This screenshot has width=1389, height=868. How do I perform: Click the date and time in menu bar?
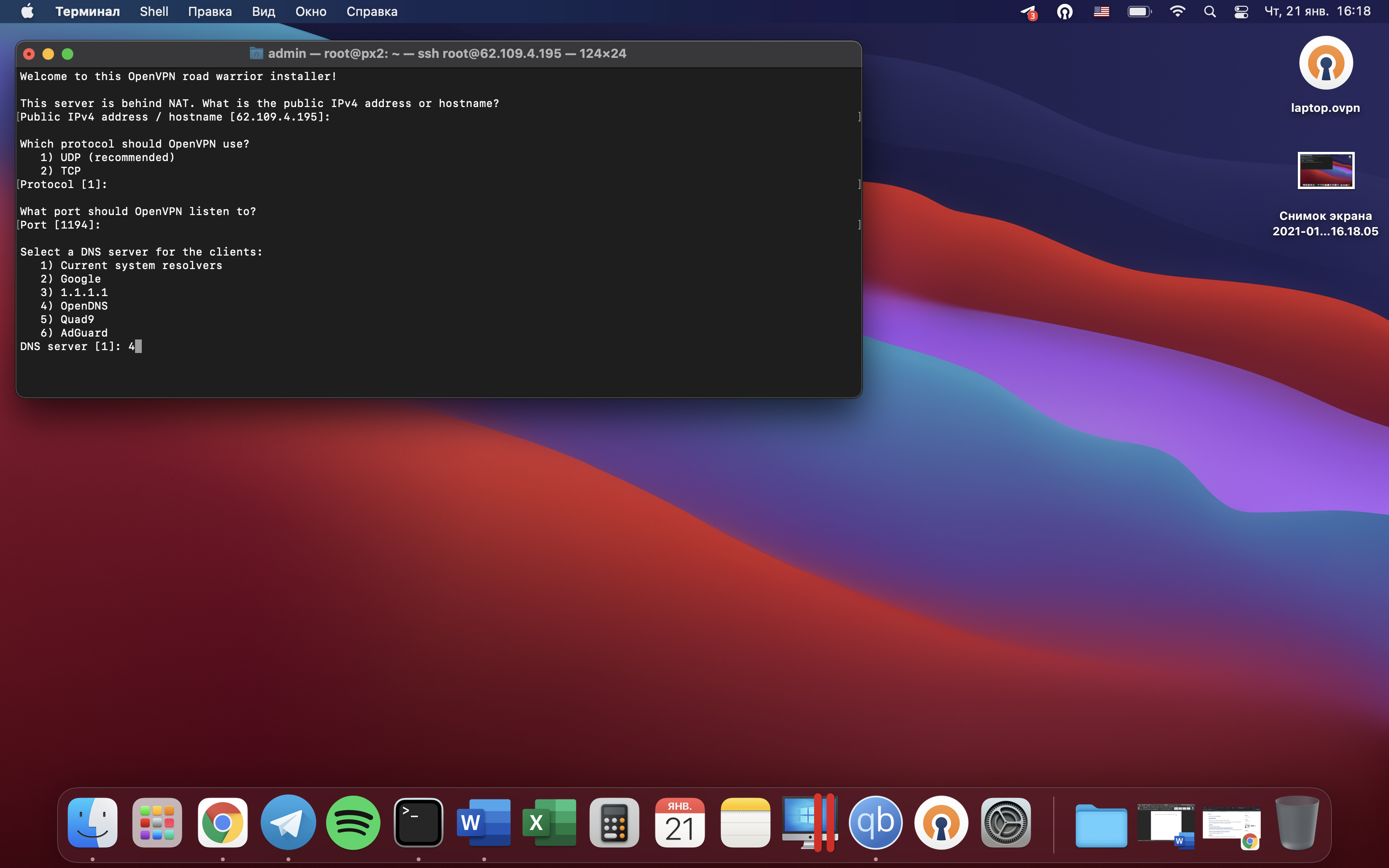tap(1317, 12)
